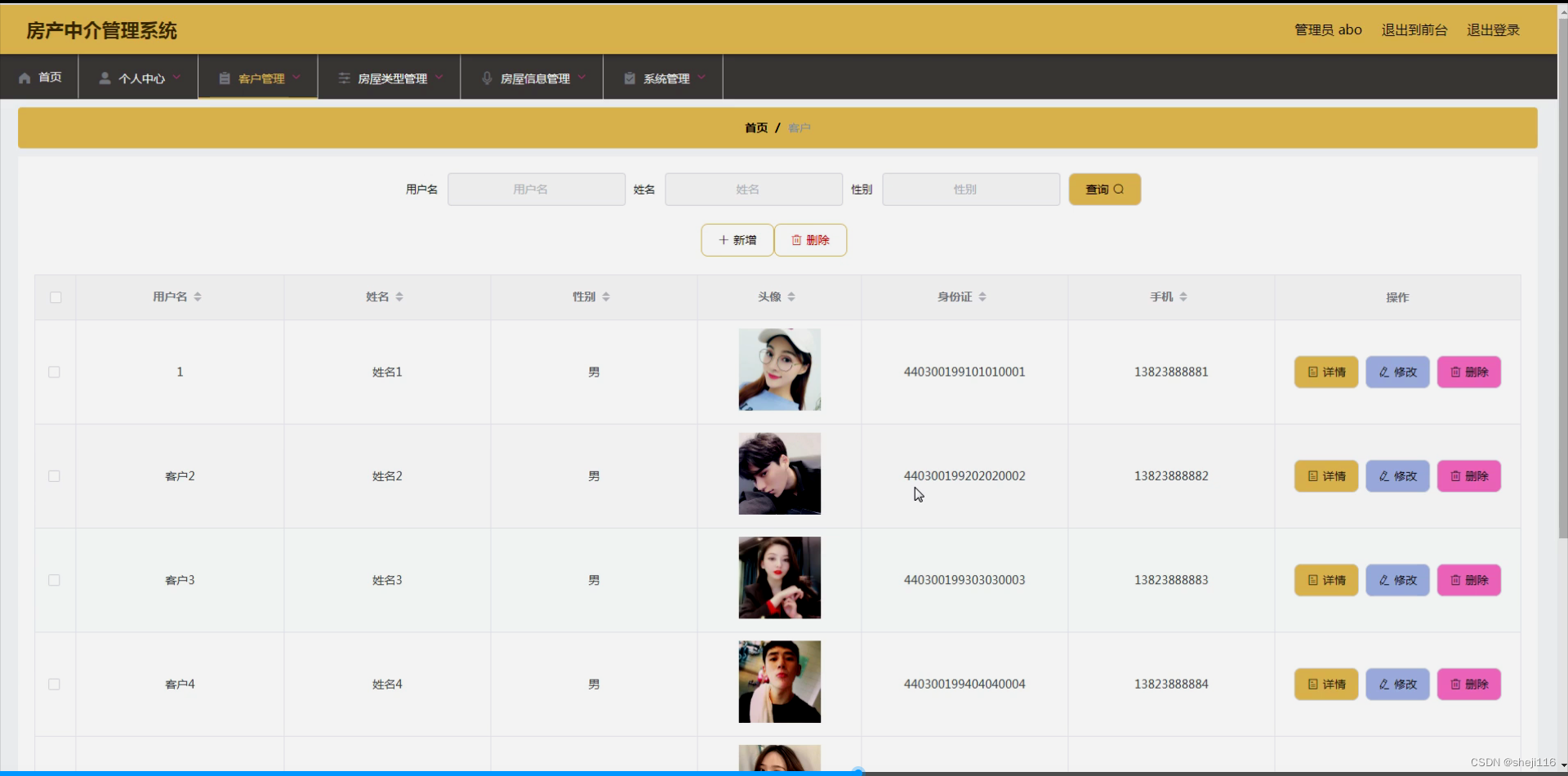Image resolution: width=1568 pixels, height=776 pixels.
Task: Click the 房屋类型管理 filter icon
Action: point(345,78)
